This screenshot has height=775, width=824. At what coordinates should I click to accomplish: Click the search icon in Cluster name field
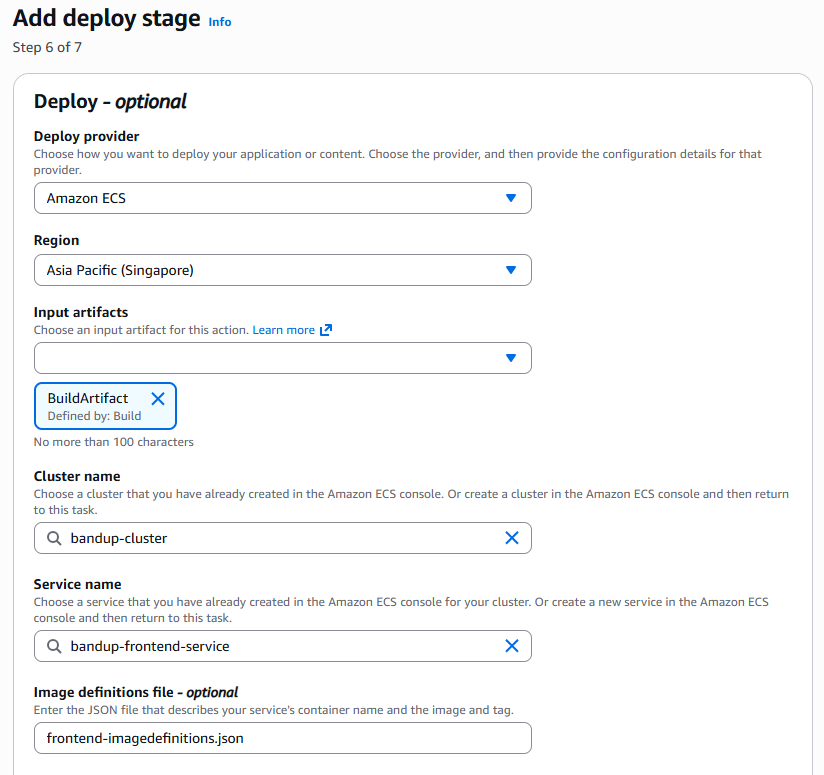click(53, 538)
